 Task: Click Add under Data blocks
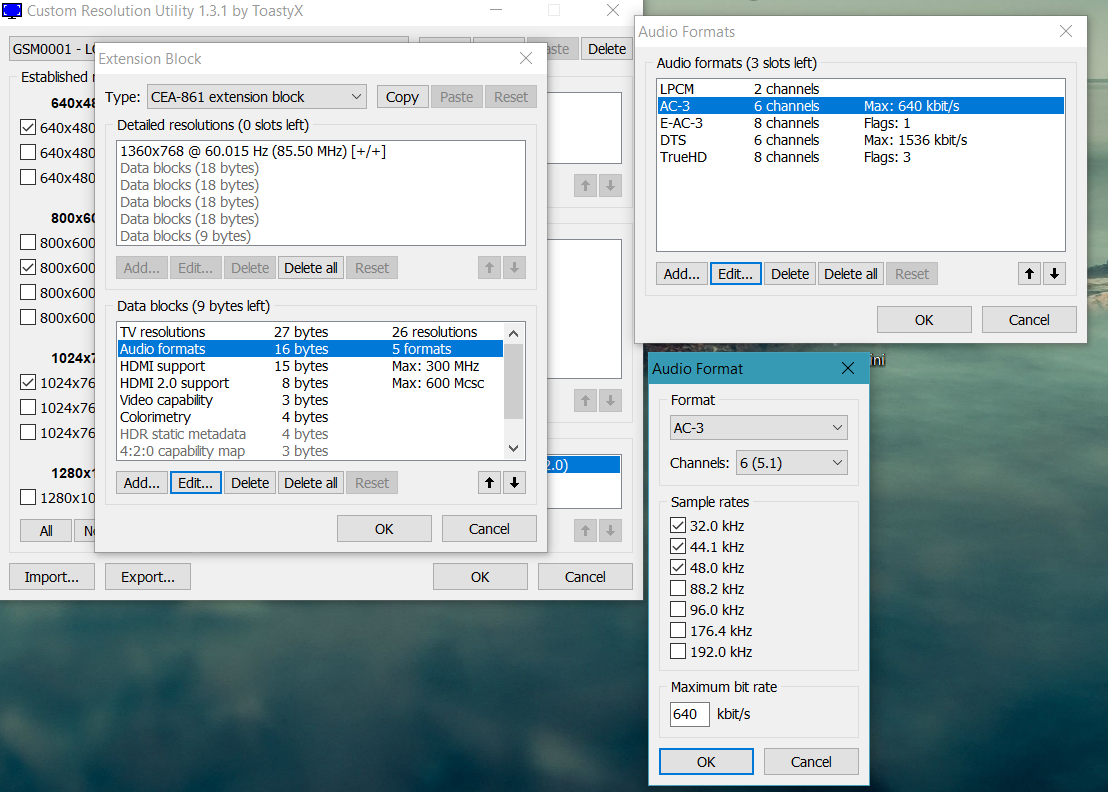click(142, 483)
